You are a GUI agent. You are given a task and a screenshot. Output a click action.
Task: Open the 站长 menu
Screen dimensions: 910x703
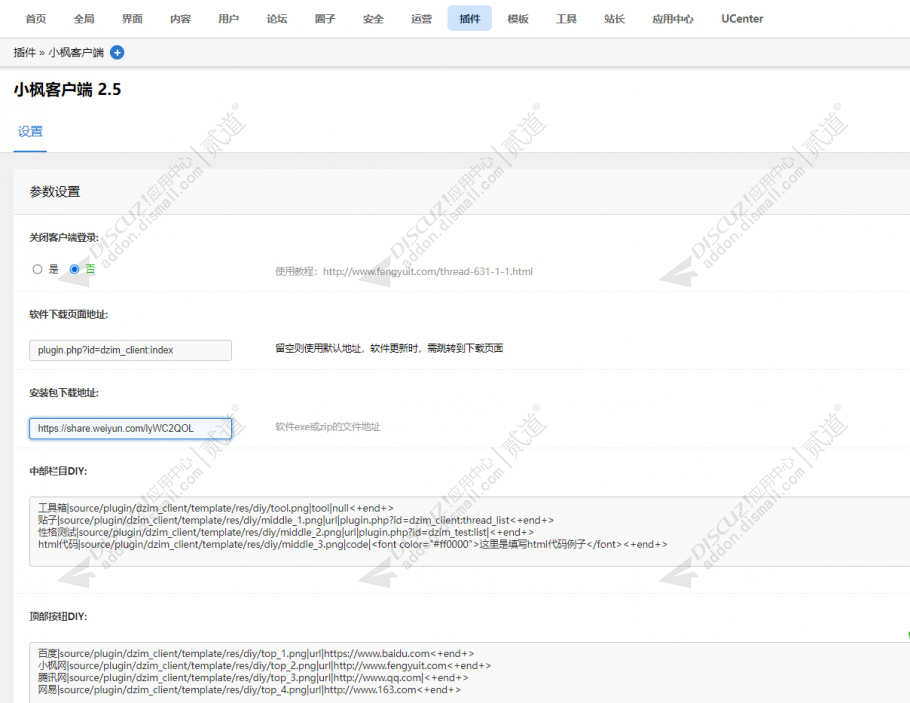tap(614, 19)
